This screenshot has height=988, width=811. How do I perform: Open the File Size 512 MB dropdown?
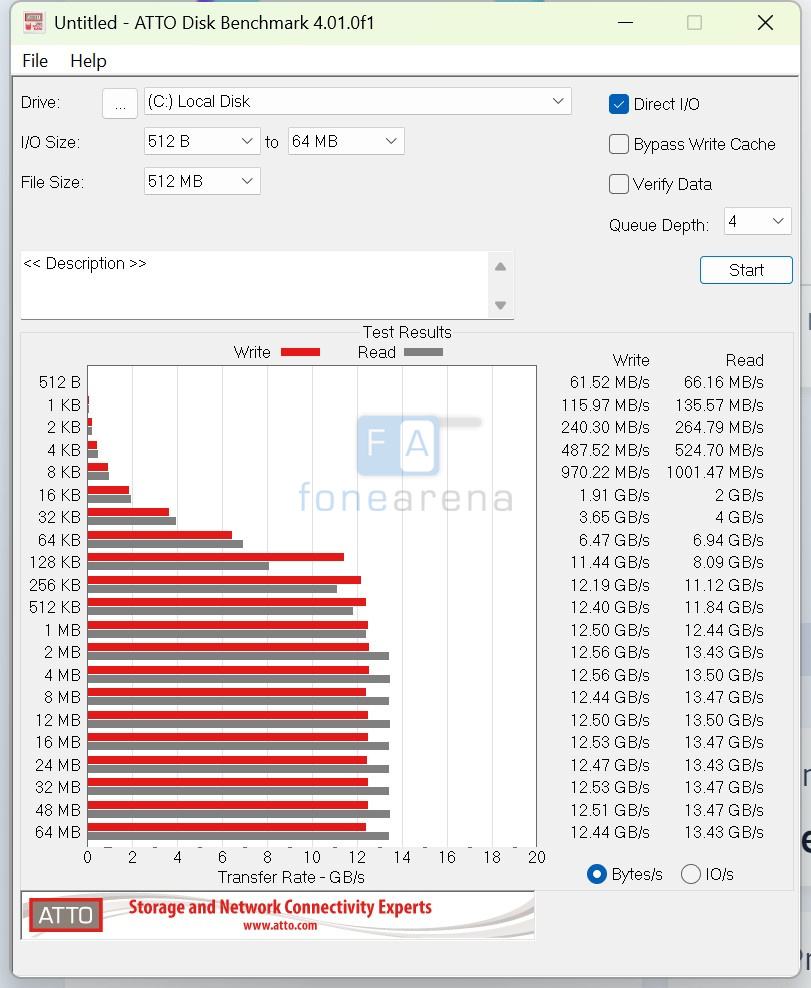click(x=247, y=181)
